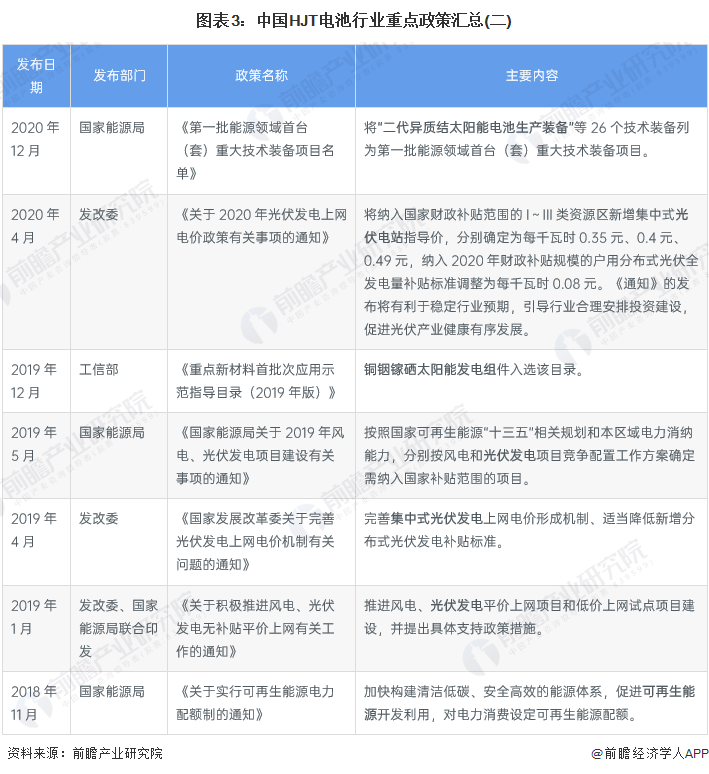
Task: Select the 2020年12月 date cell
Action: tap(36, 139)
